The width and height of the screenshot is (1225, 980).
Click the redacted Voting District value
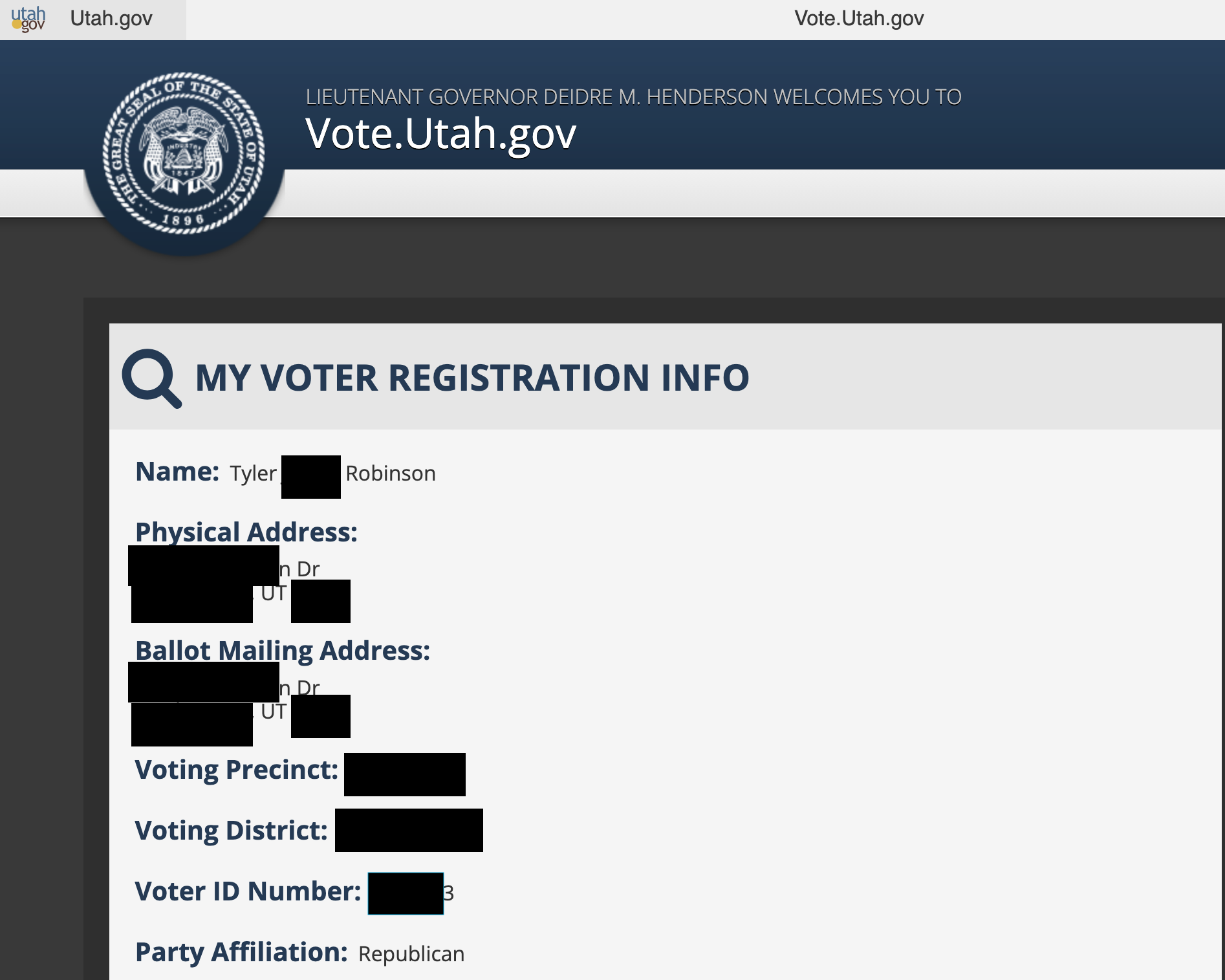(x=409, y=830)
